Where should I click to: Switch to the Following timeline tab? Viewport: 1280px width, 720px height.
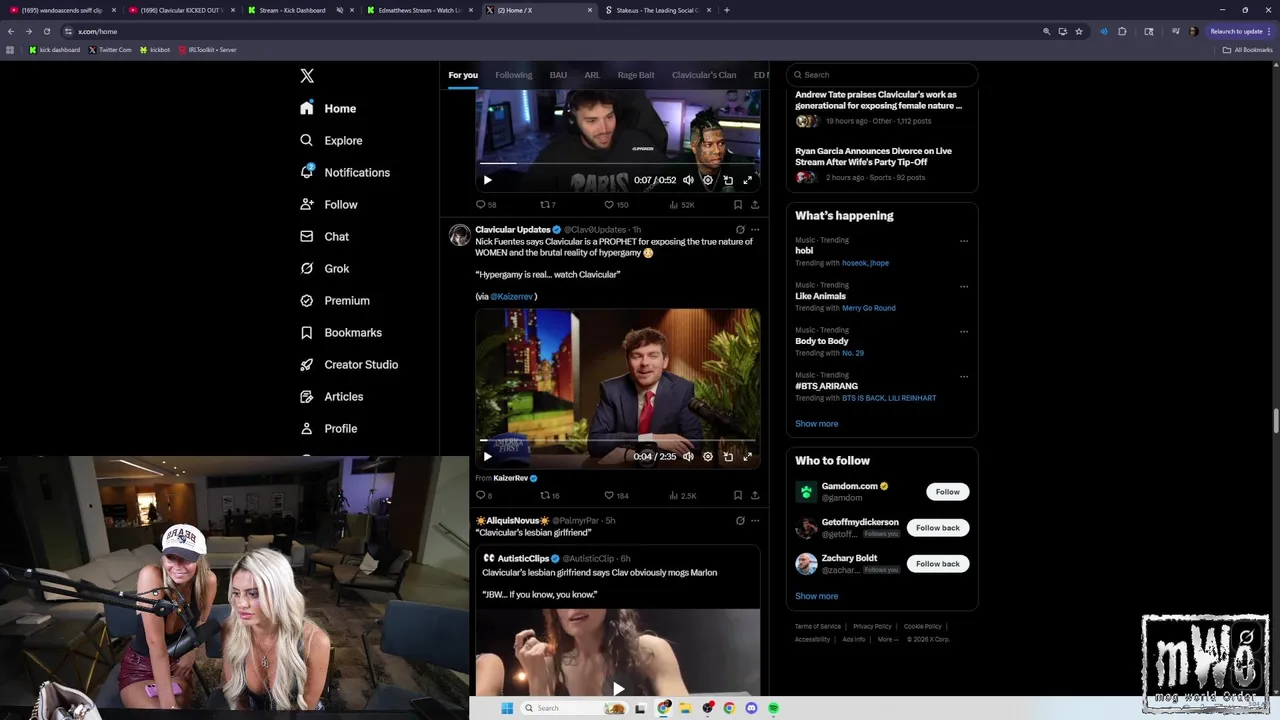pos(513,75)
